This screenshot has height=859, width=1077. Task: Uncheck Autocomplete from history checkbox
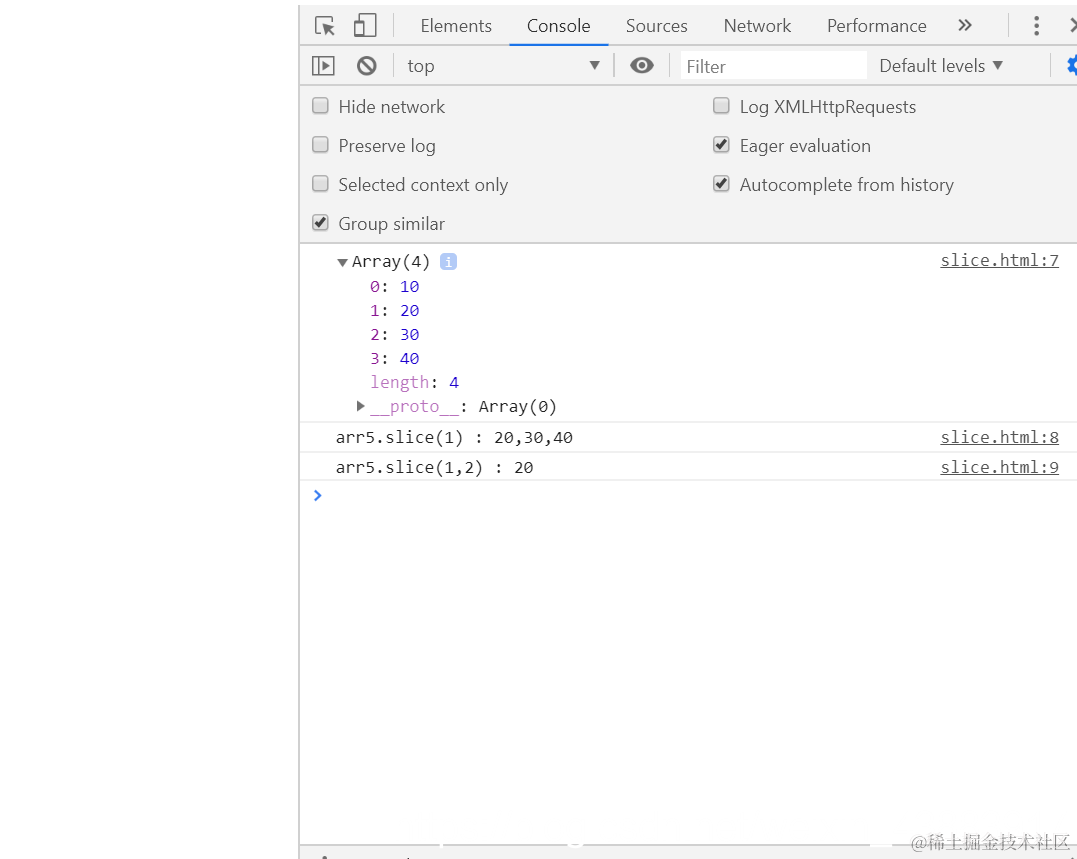point(721,184)
